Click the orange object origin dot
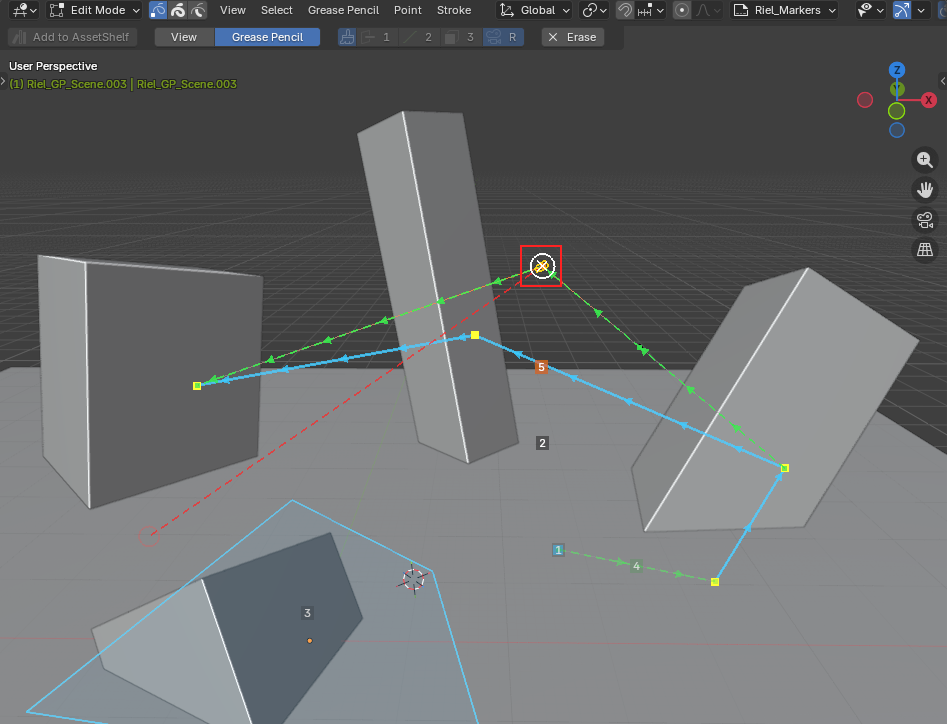Image resolution: width=947 pixels, height=724 pixels. point(310,641)
